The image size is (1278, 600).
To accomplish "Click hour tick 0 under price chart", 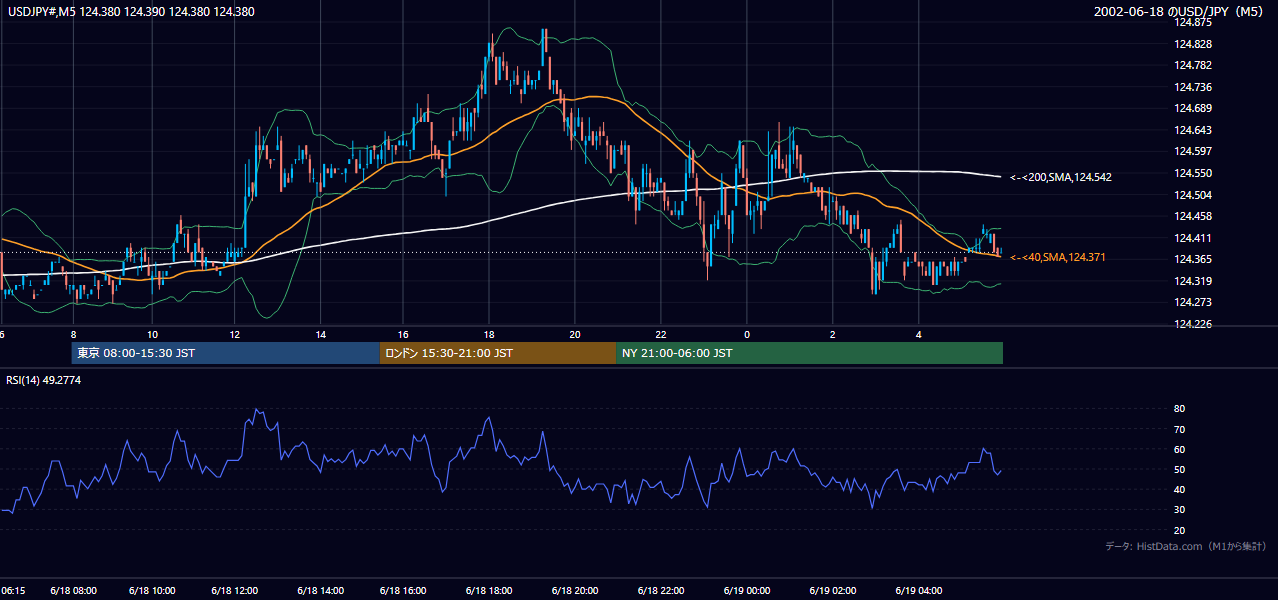I will pyautogui.click(x=747, y=334).
